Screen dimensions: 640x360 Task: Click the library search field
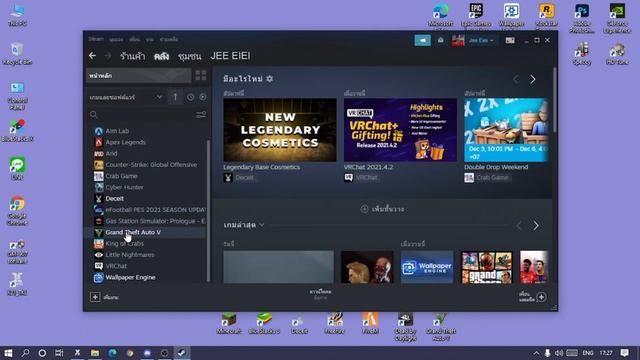point(141,115)
